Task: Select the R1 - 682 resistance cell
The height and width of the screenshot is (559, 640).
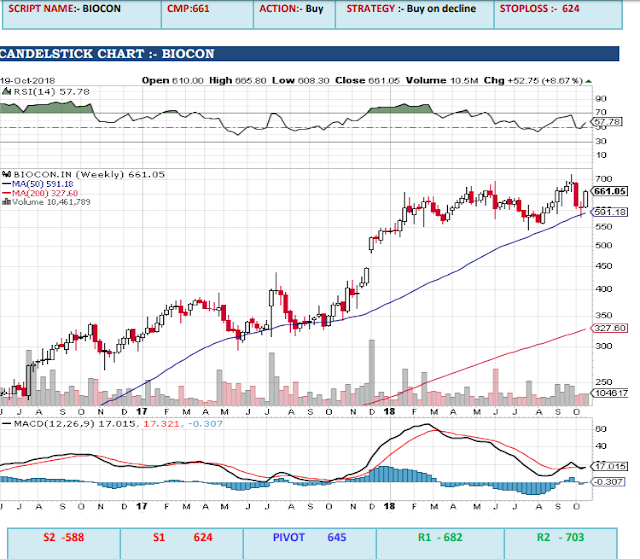Action: coord(440,543)
